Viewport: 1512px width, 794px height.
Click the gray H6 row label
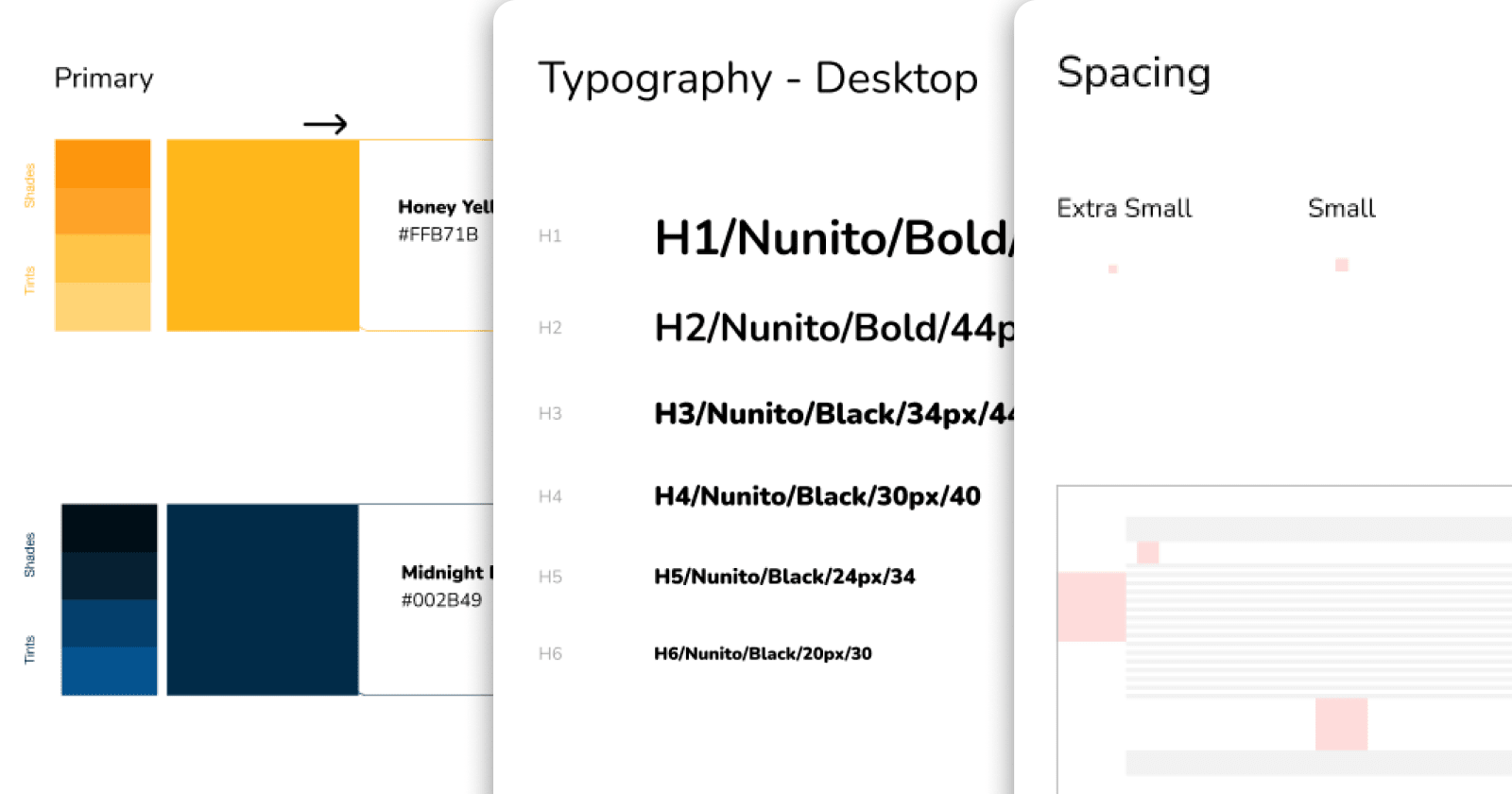click(x=550, y=654)
